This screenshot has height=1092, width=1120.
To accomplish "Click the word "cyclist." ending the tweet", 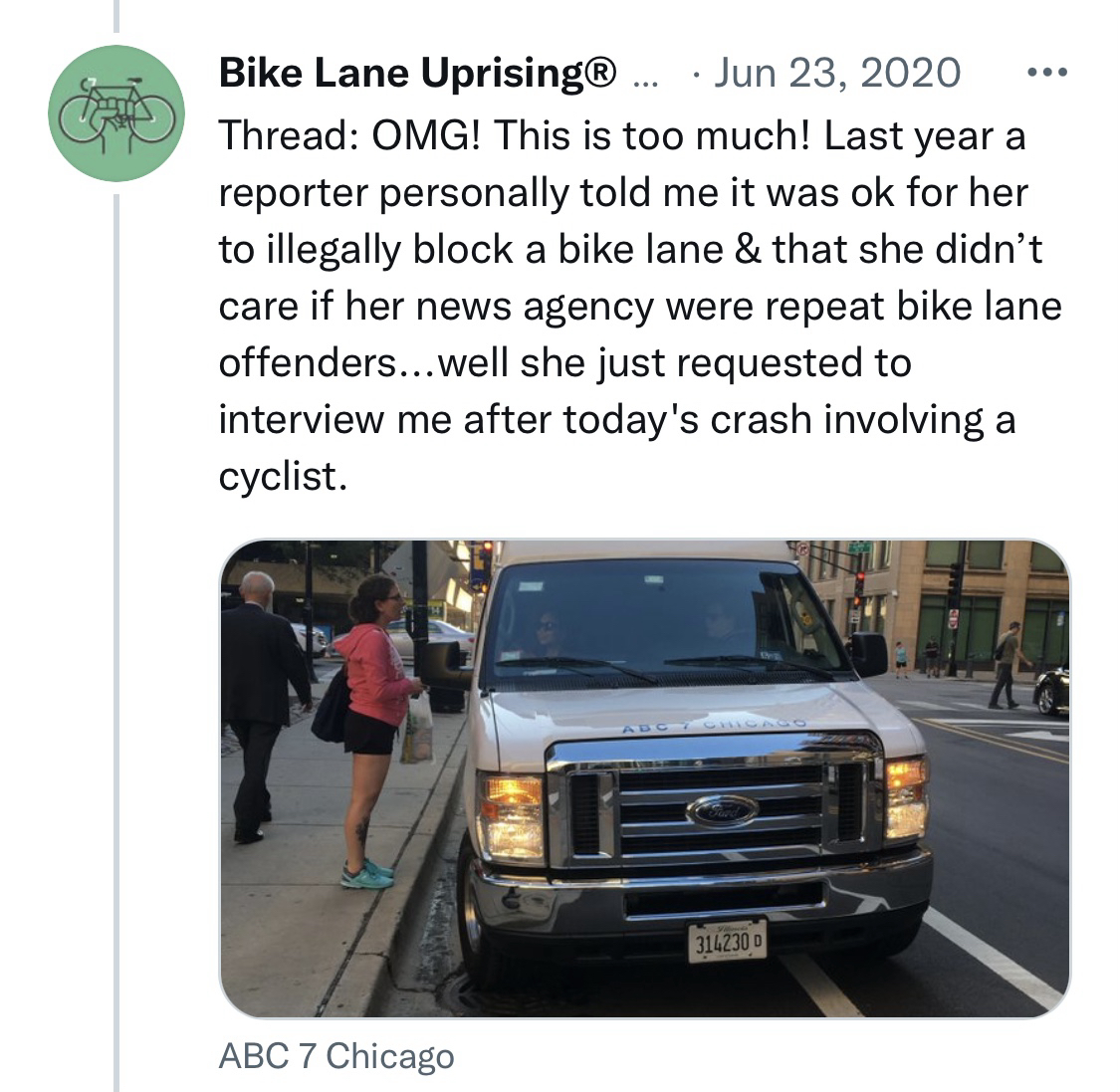I will click(284, 477).
